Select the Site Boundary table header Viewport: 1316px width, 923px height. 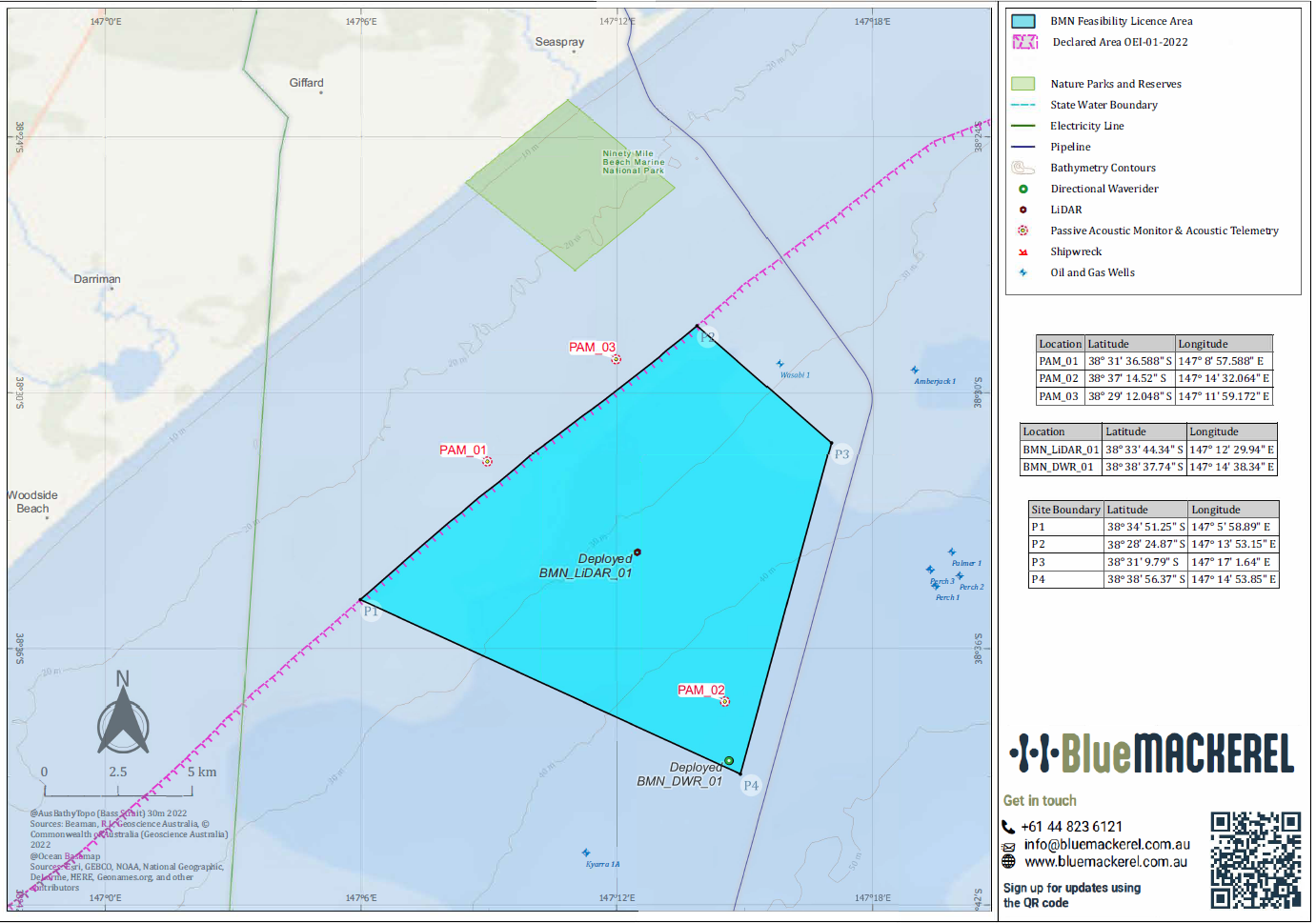[x=1066, y=510]
